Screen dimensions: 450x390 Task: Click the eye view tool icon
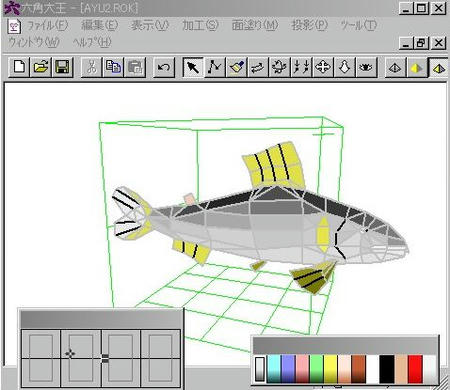coord(366,67)
